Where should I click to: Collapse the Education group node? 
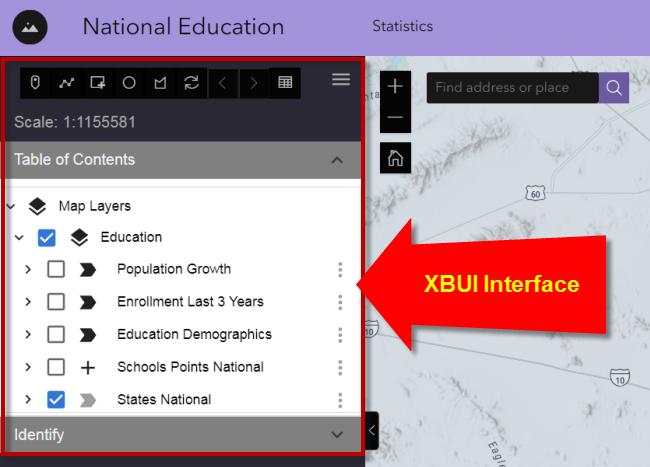19,237
